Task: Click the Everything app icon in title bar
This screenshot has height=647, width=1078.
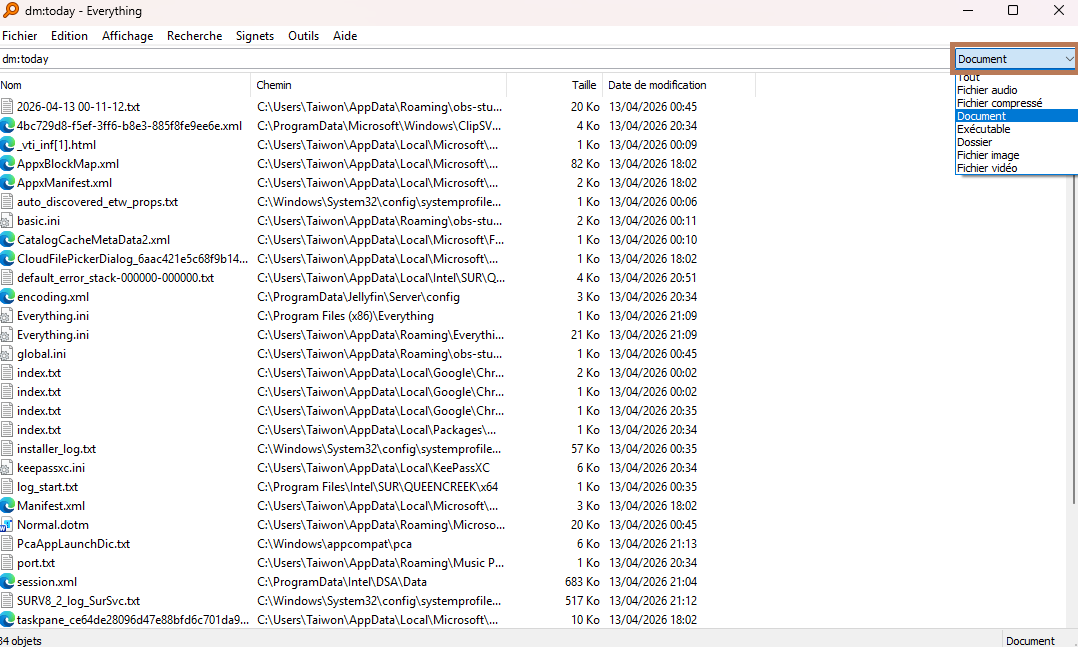Action: pos(10,11)
